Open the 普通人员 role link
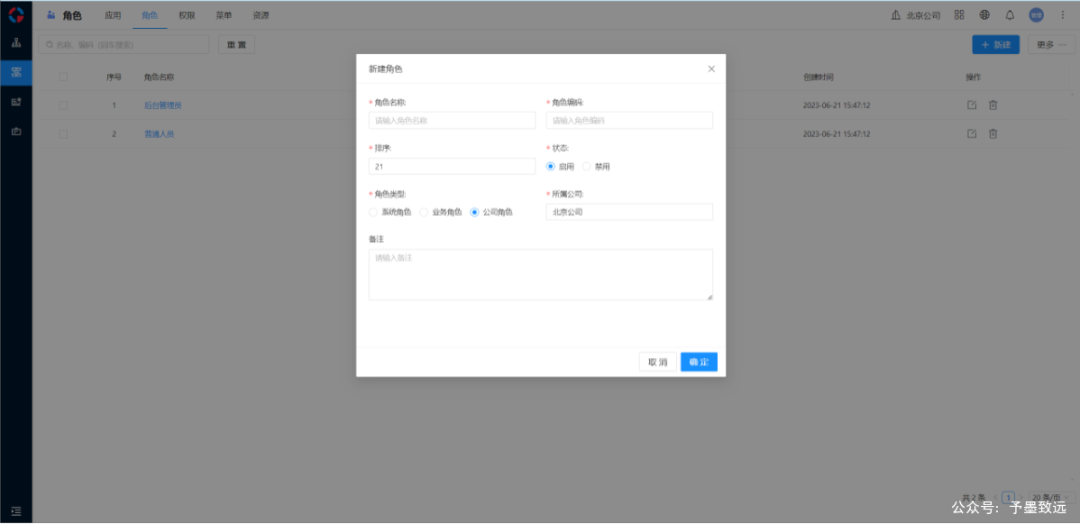Screen dimensions: 1080x524 click(x=159, y=134)
